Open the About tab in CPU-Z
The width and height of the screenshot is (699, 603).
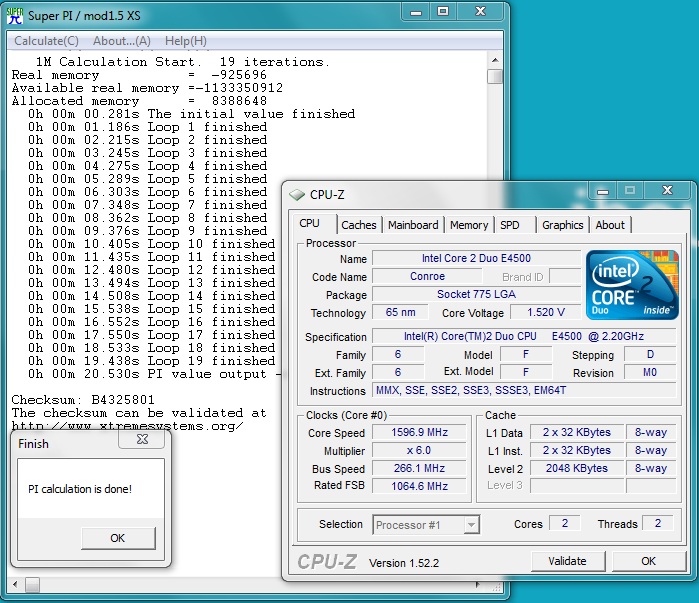coord(610,225)
